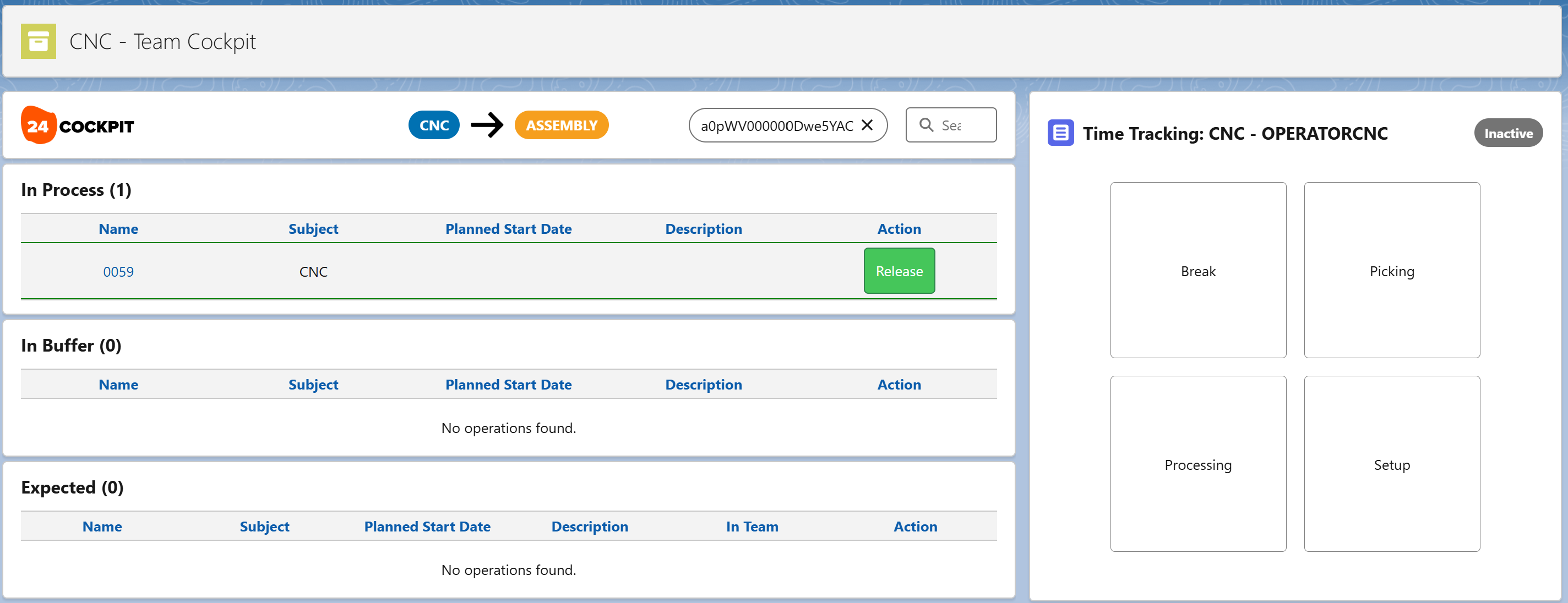The height and width of the screenshot is (603, 1568).
Task: Click the Inactive status badge
Action: pos(1508,133)
